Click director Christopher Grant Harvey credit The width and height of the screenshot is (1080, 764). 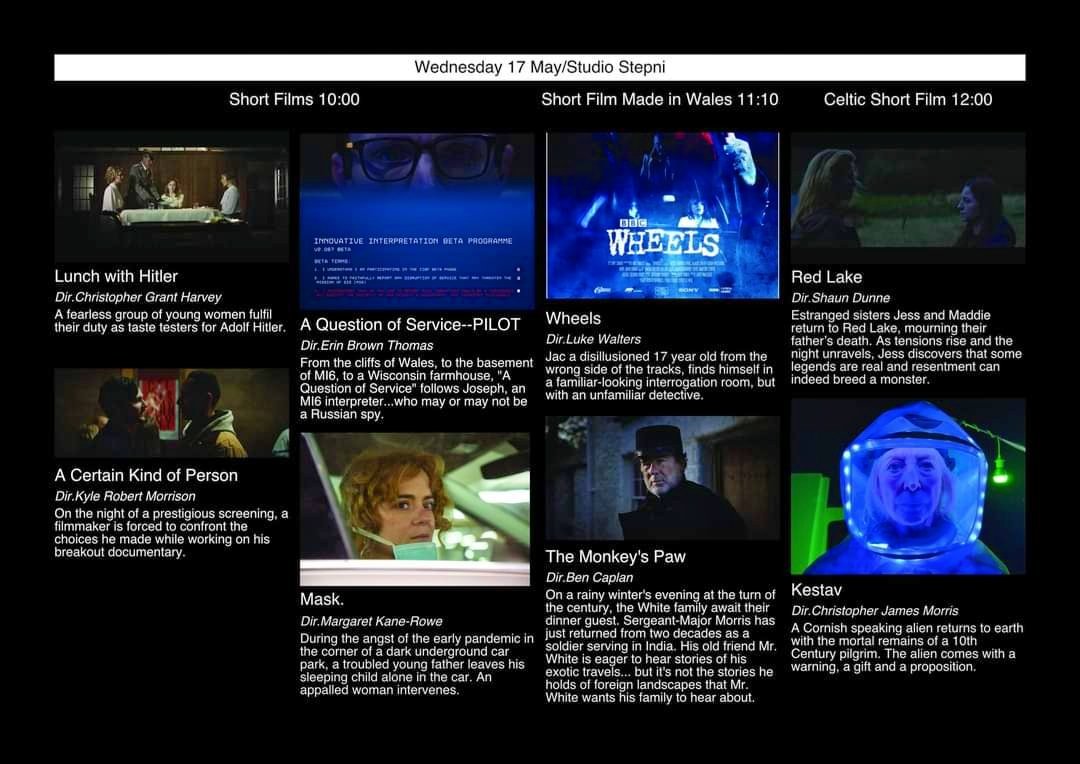tap(138, 297)
